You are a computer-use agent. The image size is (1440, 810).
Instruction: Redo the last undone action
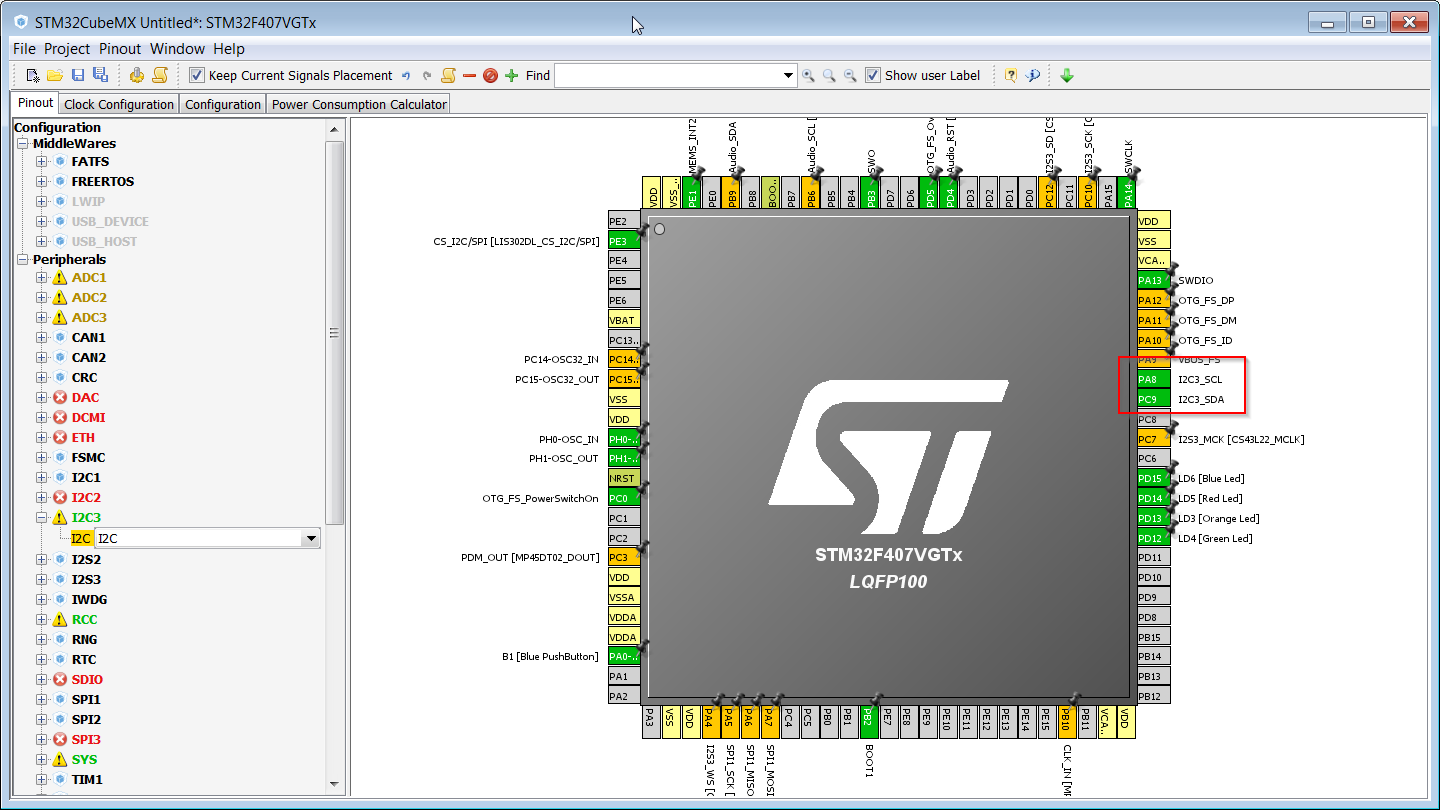click(427, 74)
